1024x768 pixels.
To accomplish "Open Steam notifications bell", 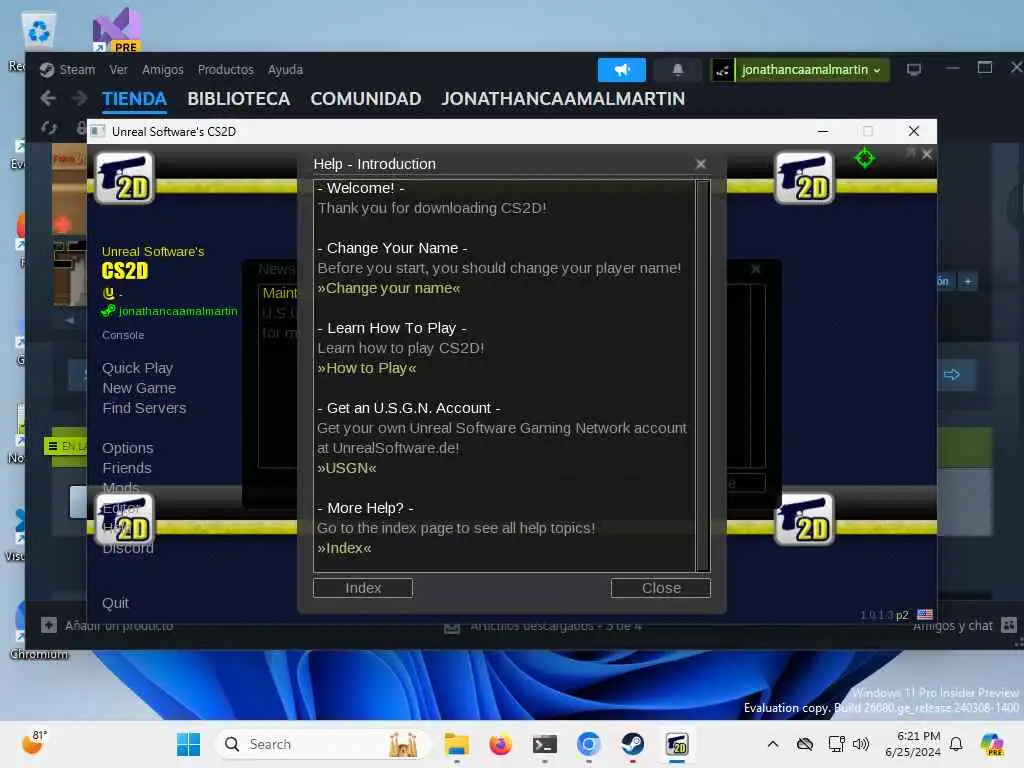I will (677, 70).
